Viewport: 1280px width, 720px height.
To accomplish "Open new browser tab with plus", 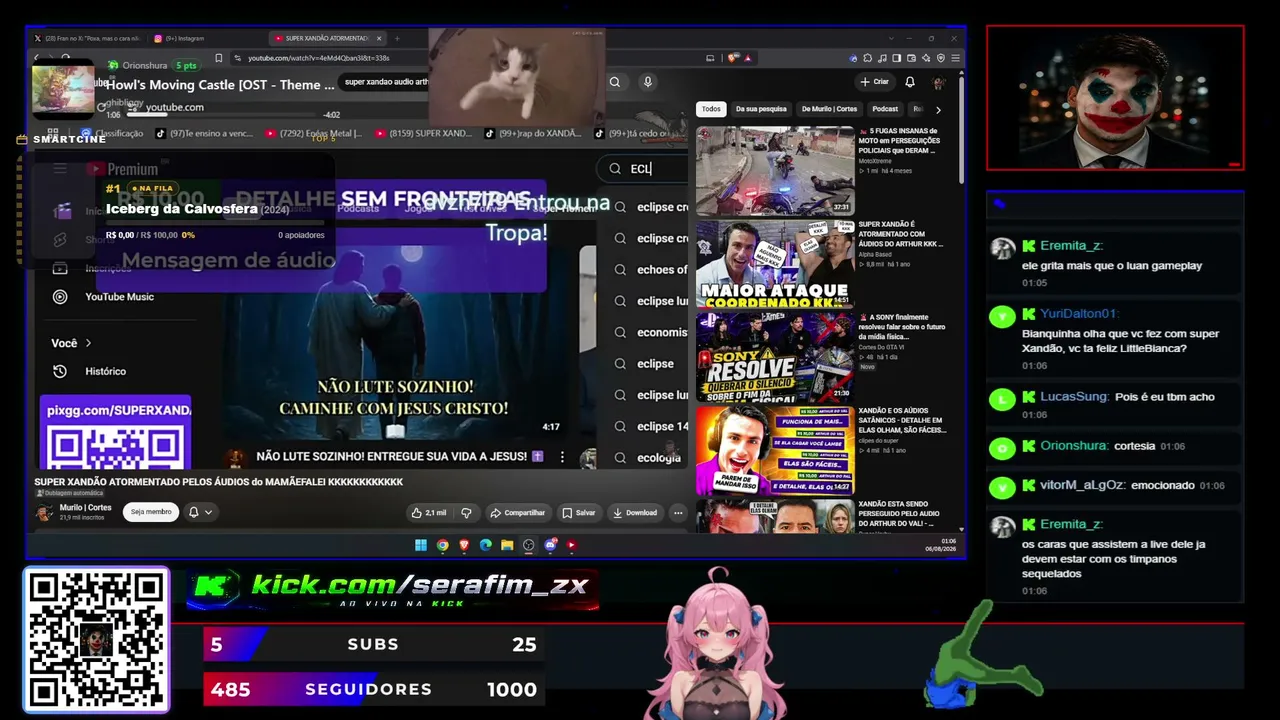I will [397, 38].
